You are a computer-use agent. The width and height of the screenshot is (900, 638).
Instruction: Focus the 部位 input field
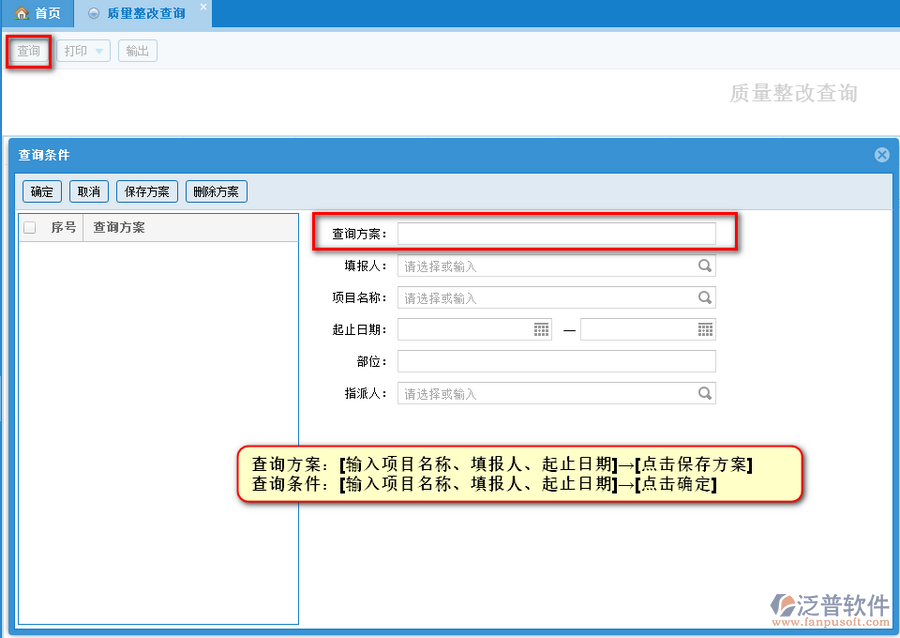[556, 361]
